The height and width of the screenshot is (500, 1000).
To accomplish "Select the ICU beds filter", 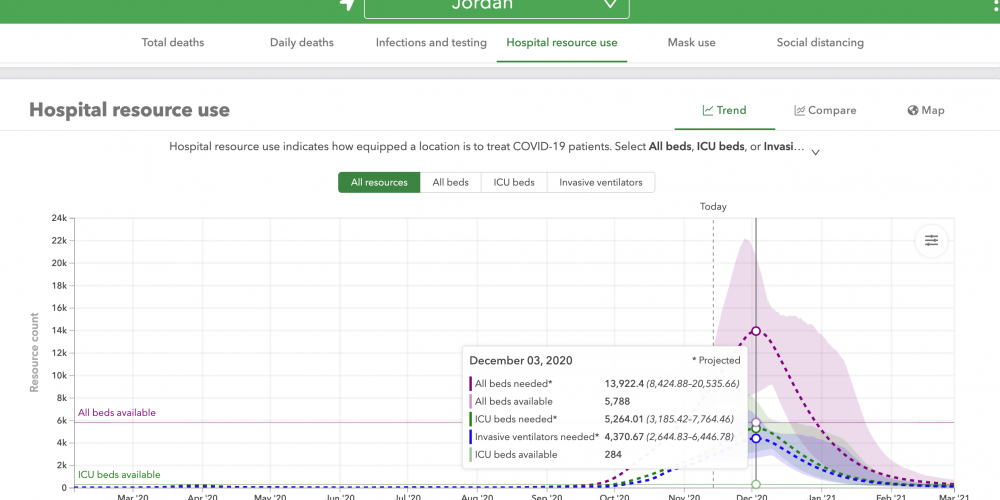I will 514,182.
